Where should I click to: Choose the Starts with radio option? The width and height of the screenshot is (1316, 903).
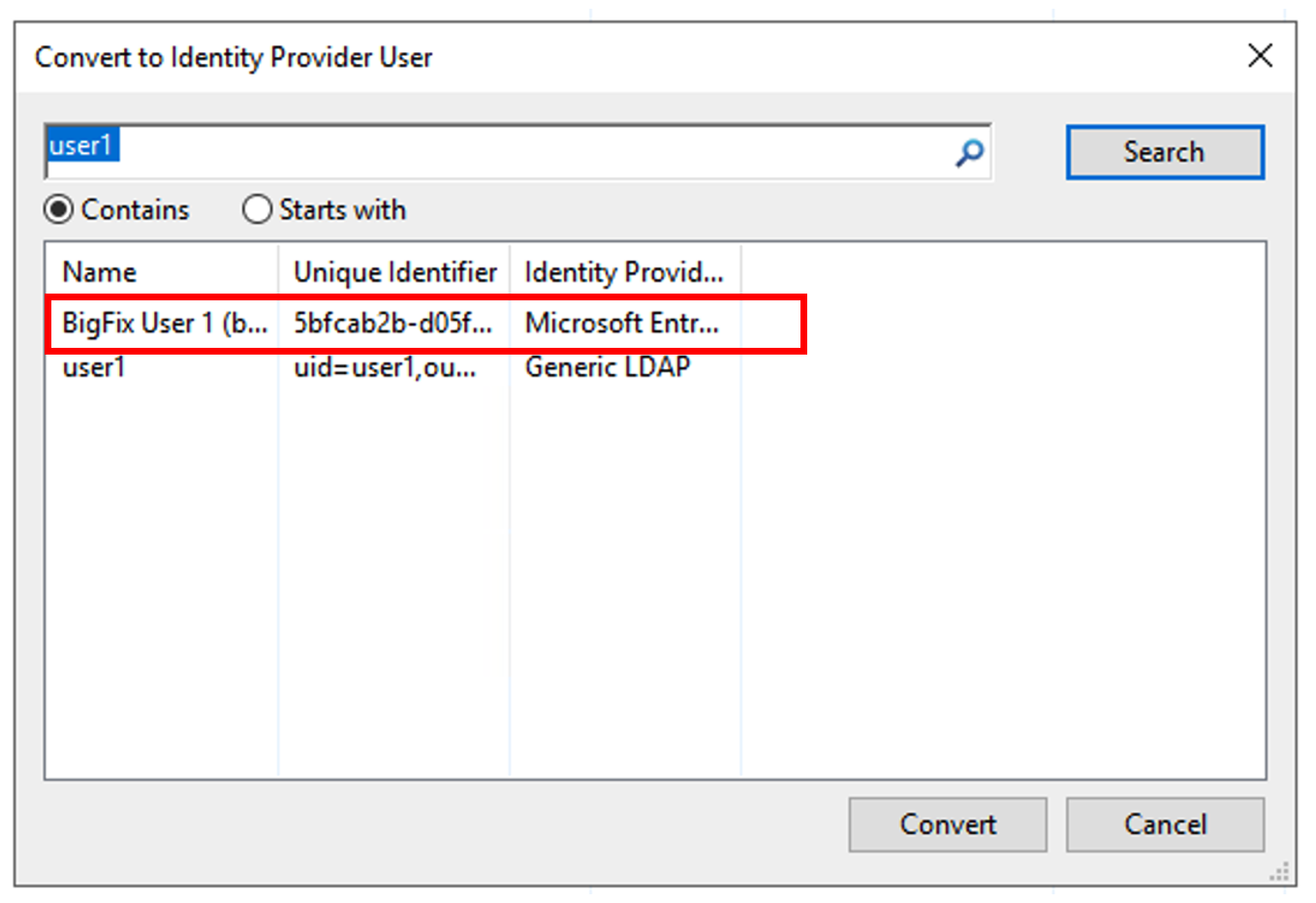pyautogui.click(x=257, y=209)
